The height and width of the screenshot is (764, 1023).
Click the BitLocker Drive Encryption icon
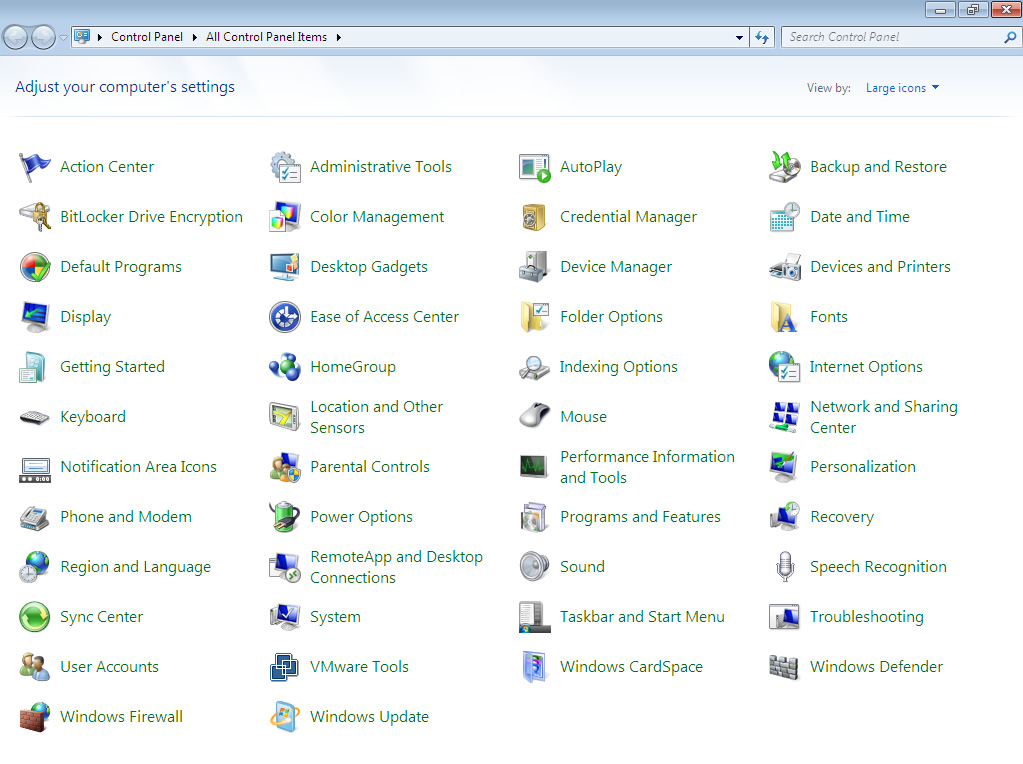tap(35, 217)
